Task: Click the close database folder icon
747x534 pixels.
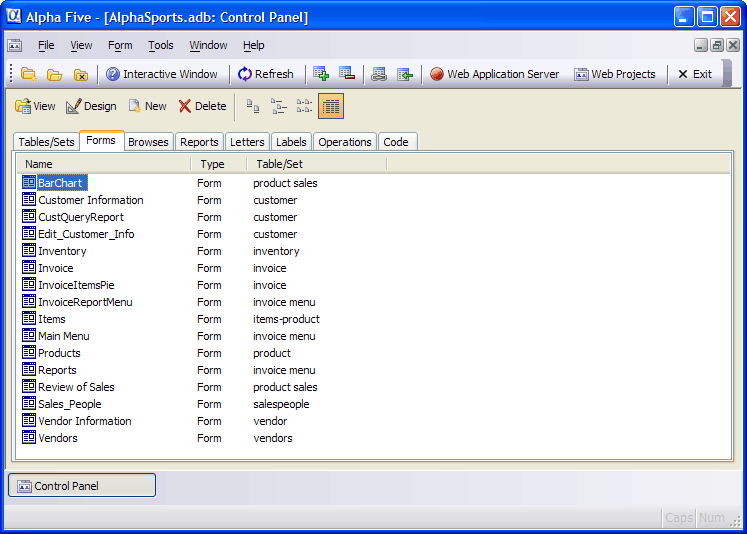Action: click(81, 74)
